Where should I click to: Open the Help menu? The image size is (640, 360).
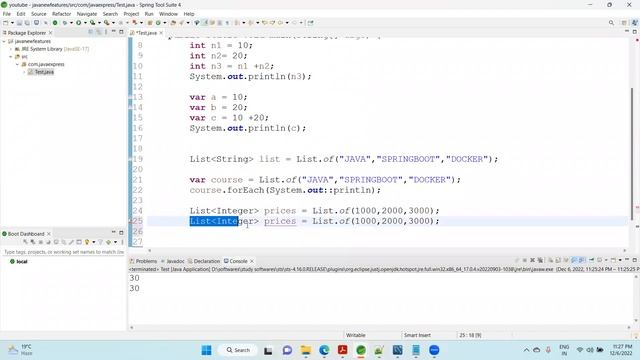pyautogui.click(x=189, y=14)
